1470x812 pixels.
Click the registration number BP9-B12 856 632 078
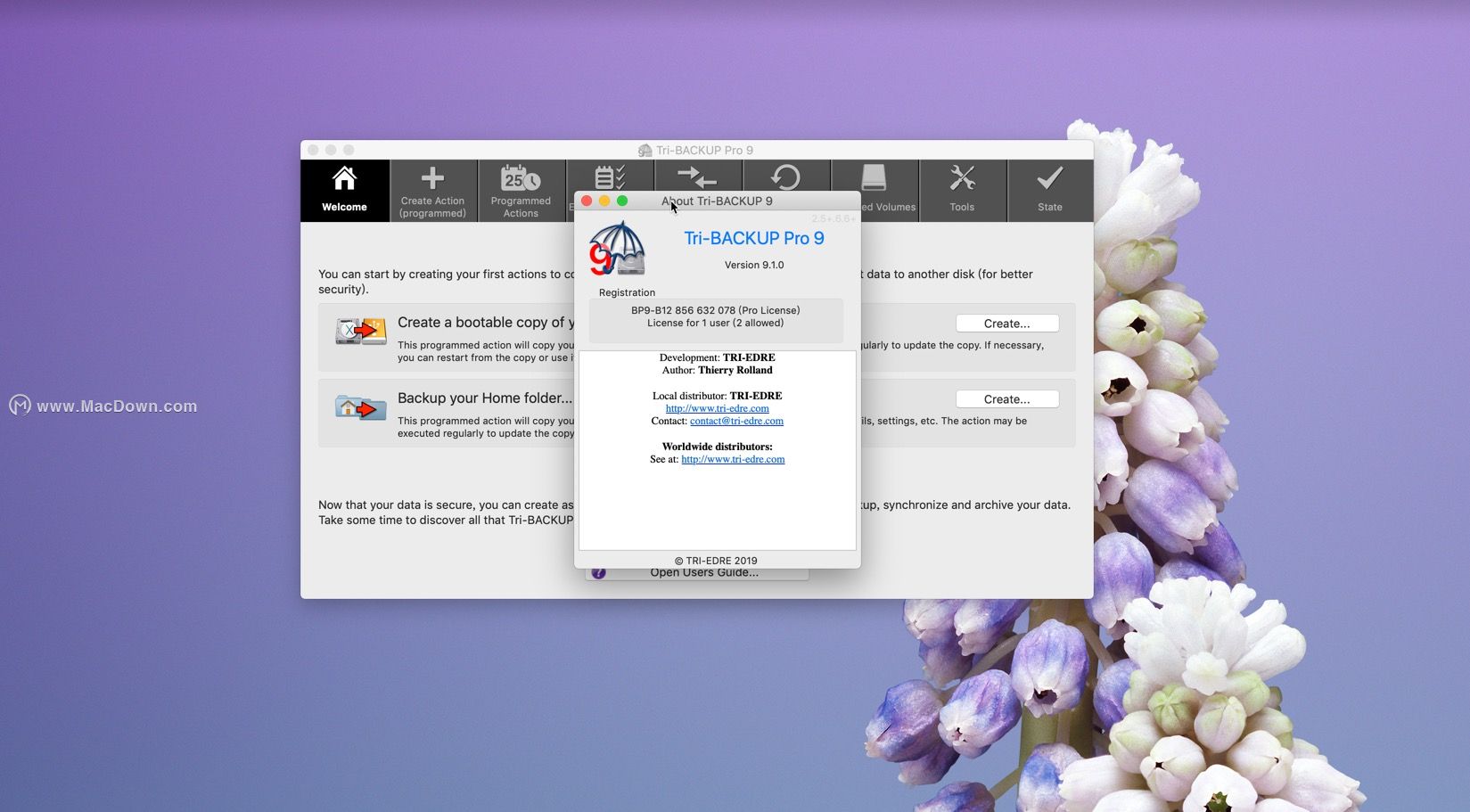point(683,310)
